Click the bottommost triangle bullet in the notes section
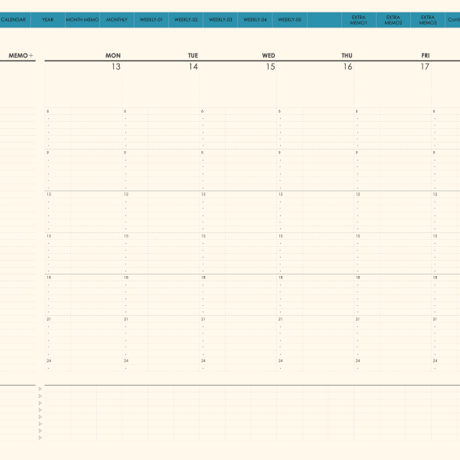Viewport: 460px width, 460px height. [x=40, y=438]
